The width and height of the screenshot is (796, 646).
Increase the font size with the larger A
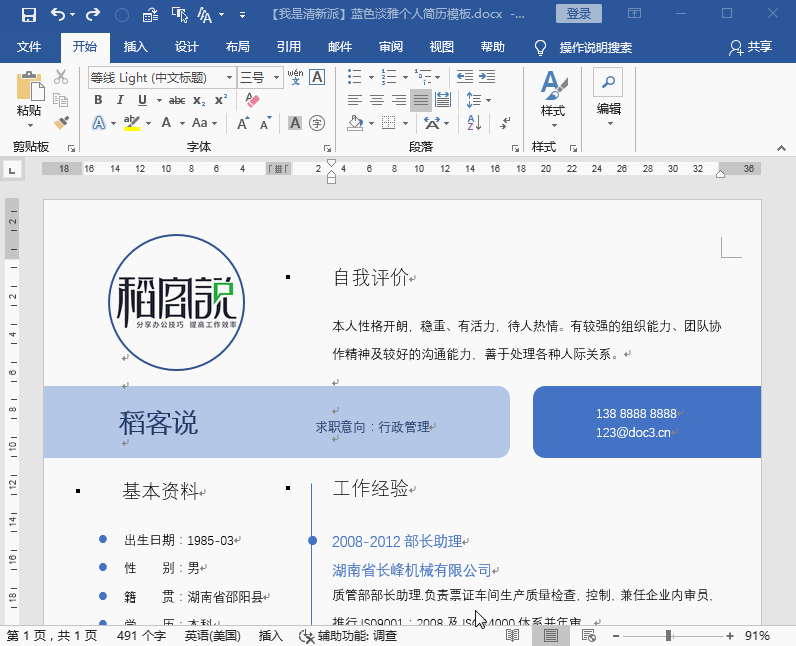pos(243,123)
